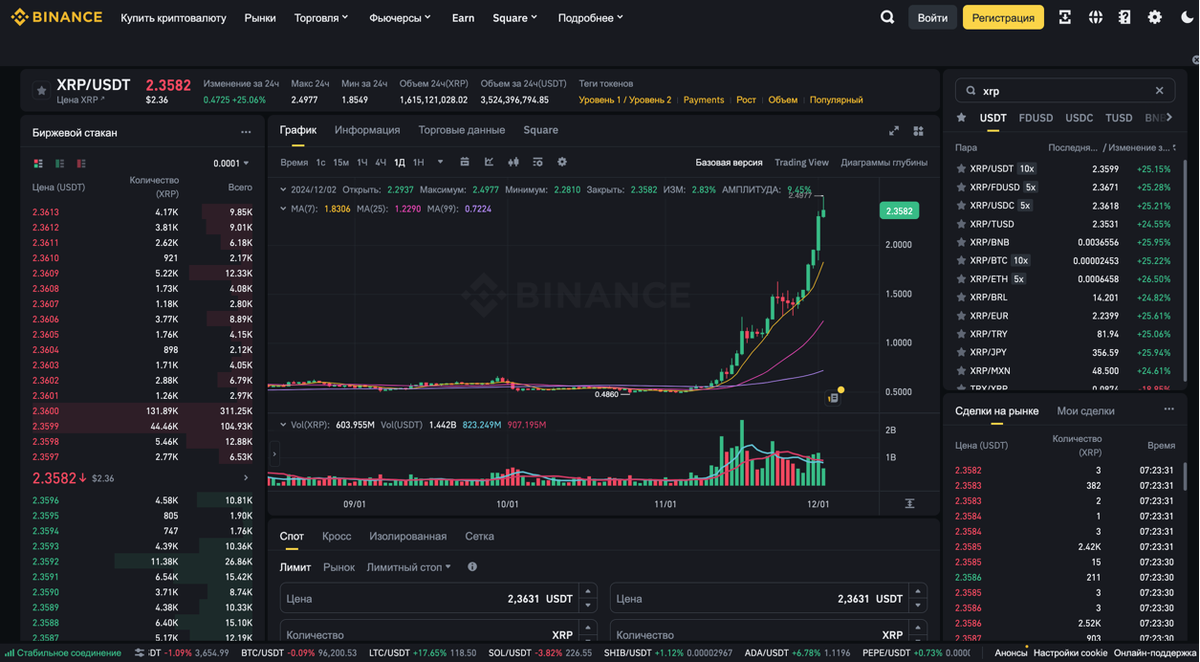
Task: Favorite XRP/USDT using the star in the header
Action: [41, 91]
